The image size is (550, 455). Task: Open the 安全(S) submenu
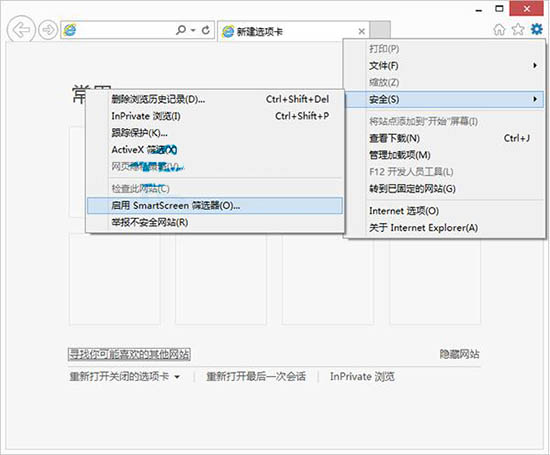tap(444, 99)
